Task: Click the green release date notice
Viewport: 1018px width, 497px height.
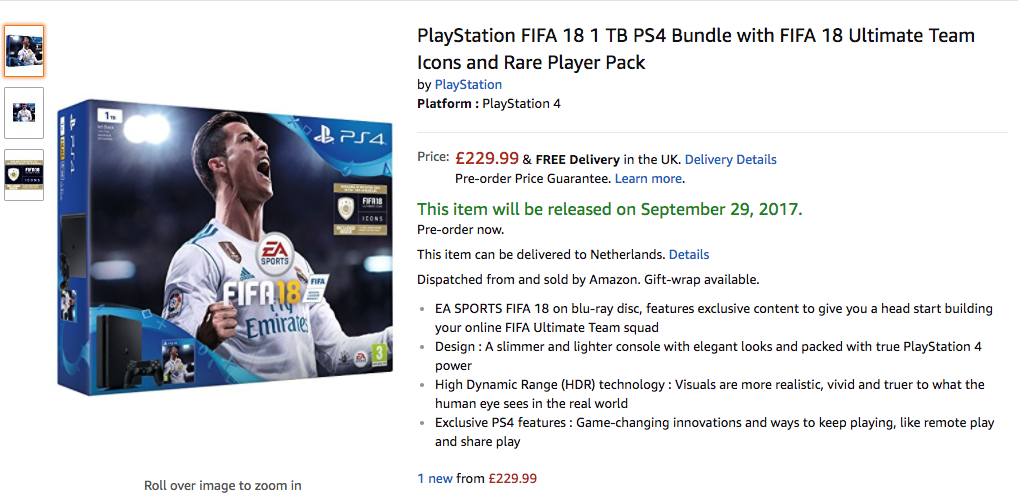Action: pyautogui.click(x=609, y=209)
